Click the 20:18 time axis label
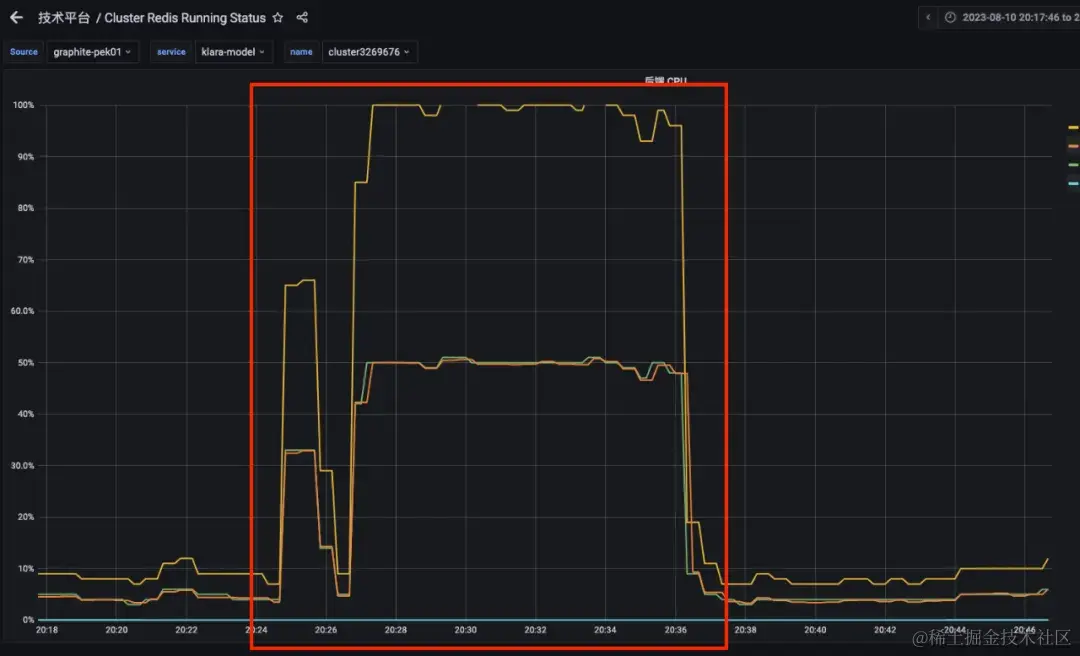Viewport: 1080px width, 656px height. pyautogui.click(x=47, y=630)
